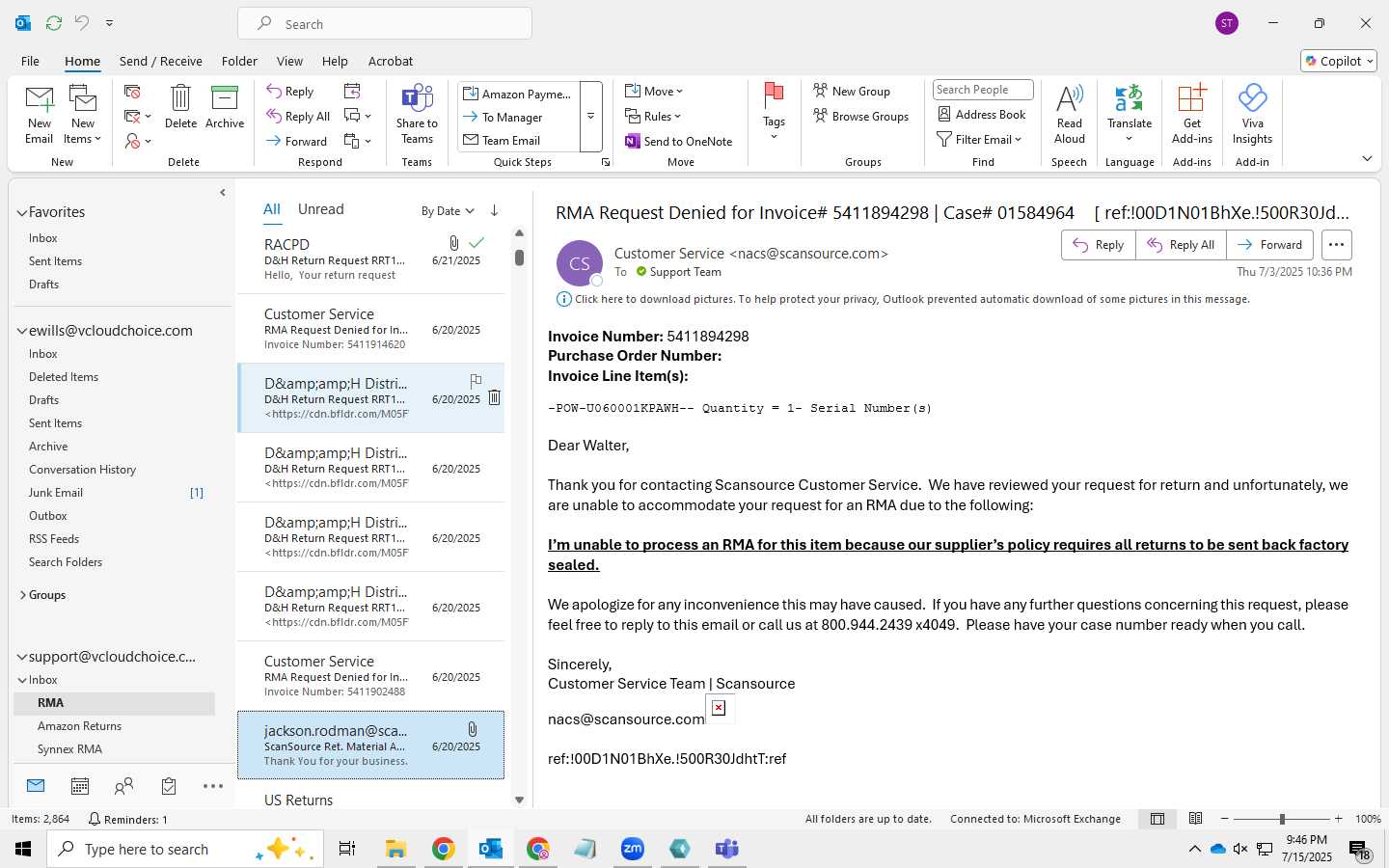This screenshot has width=1389, height=868.
Task: Click Browse Groups
Action: click(x=861, y=116)
